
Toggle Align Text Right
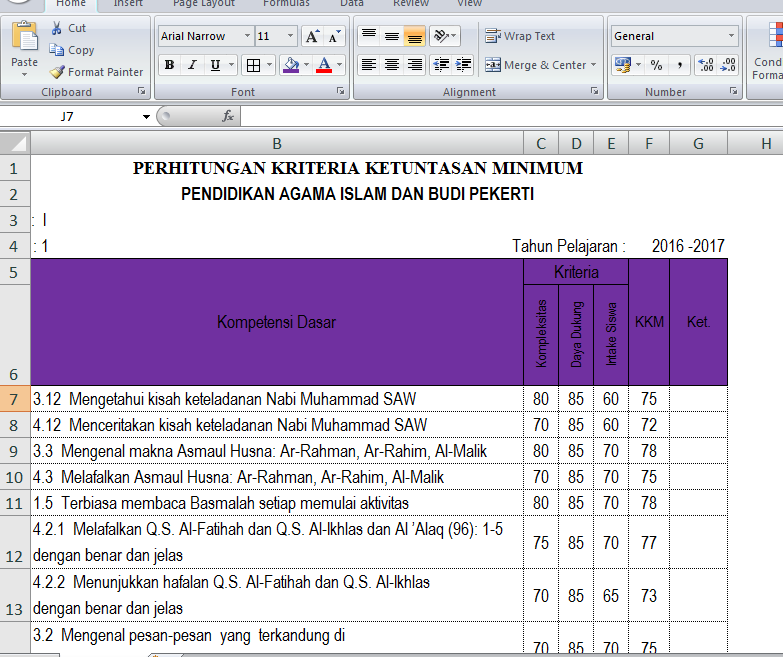pyautogui.click(x=414, y=65)
